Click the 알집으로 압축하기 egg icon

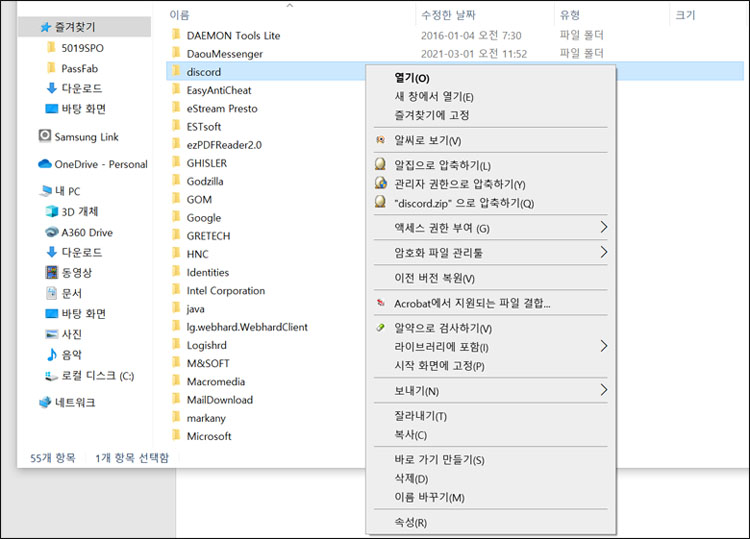coord(380,165)
